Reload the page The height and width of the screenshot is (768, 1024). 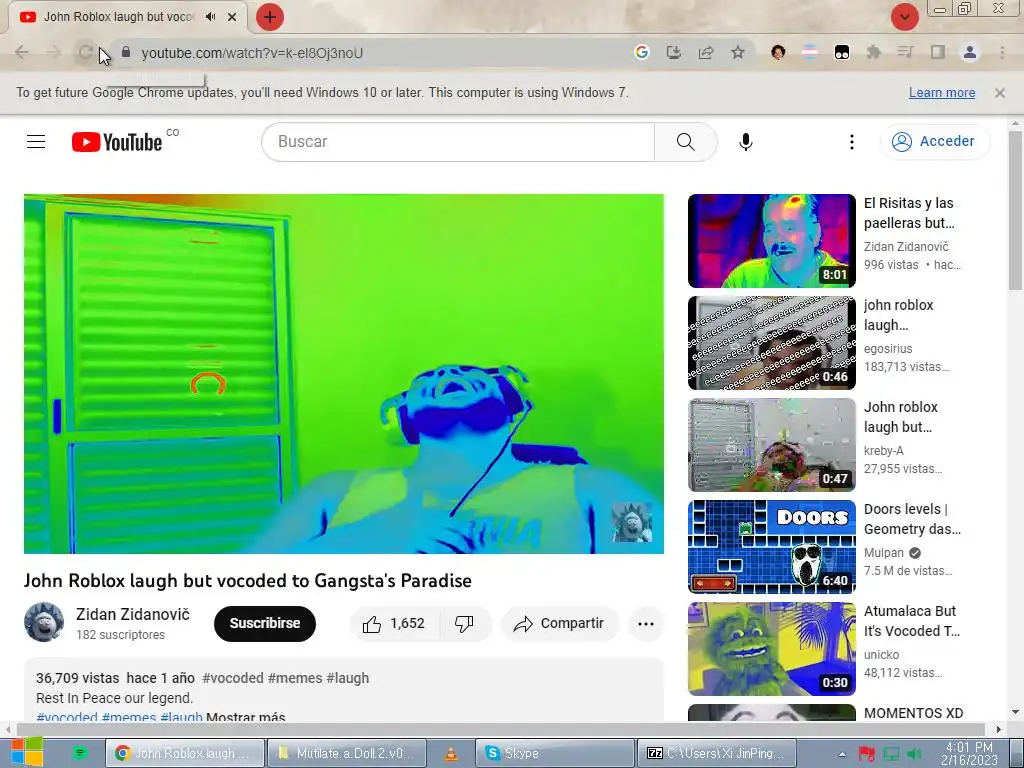(85, 52)
